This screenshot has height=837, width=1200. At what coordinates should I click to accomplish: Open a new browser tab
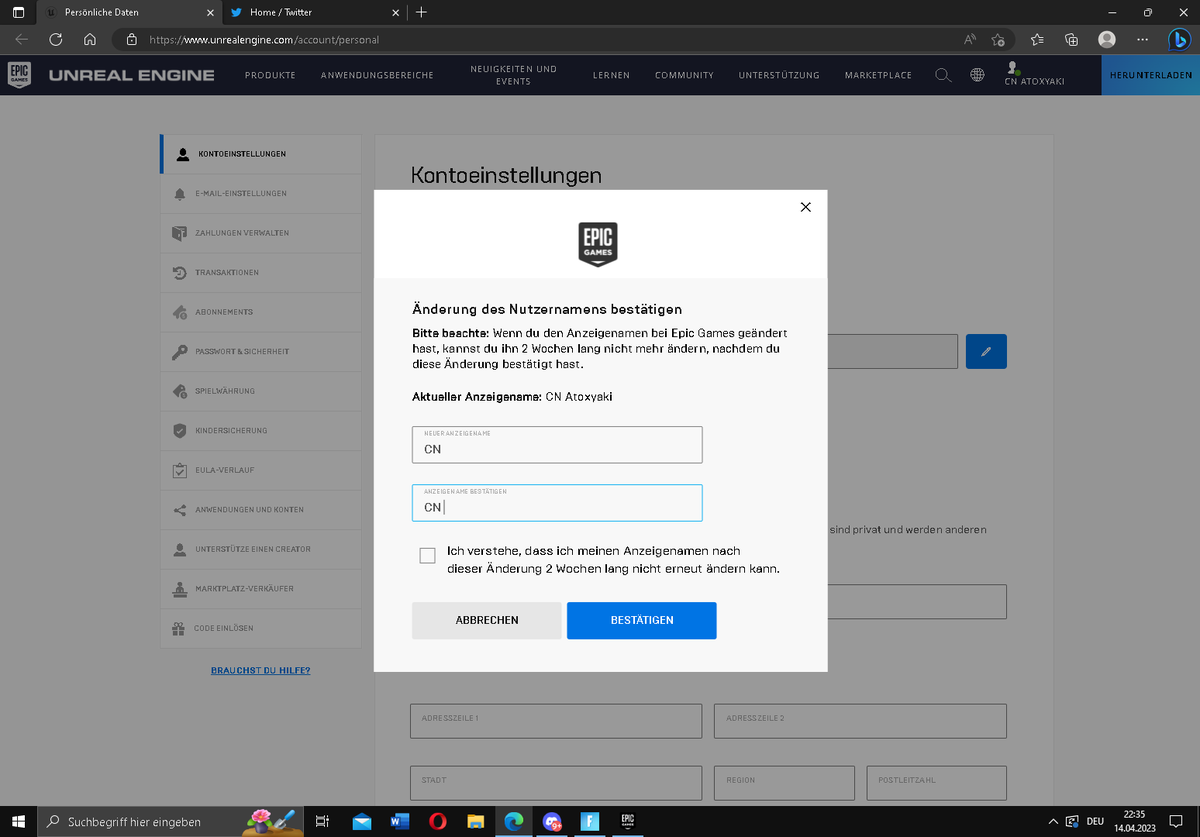pos(421,13)
